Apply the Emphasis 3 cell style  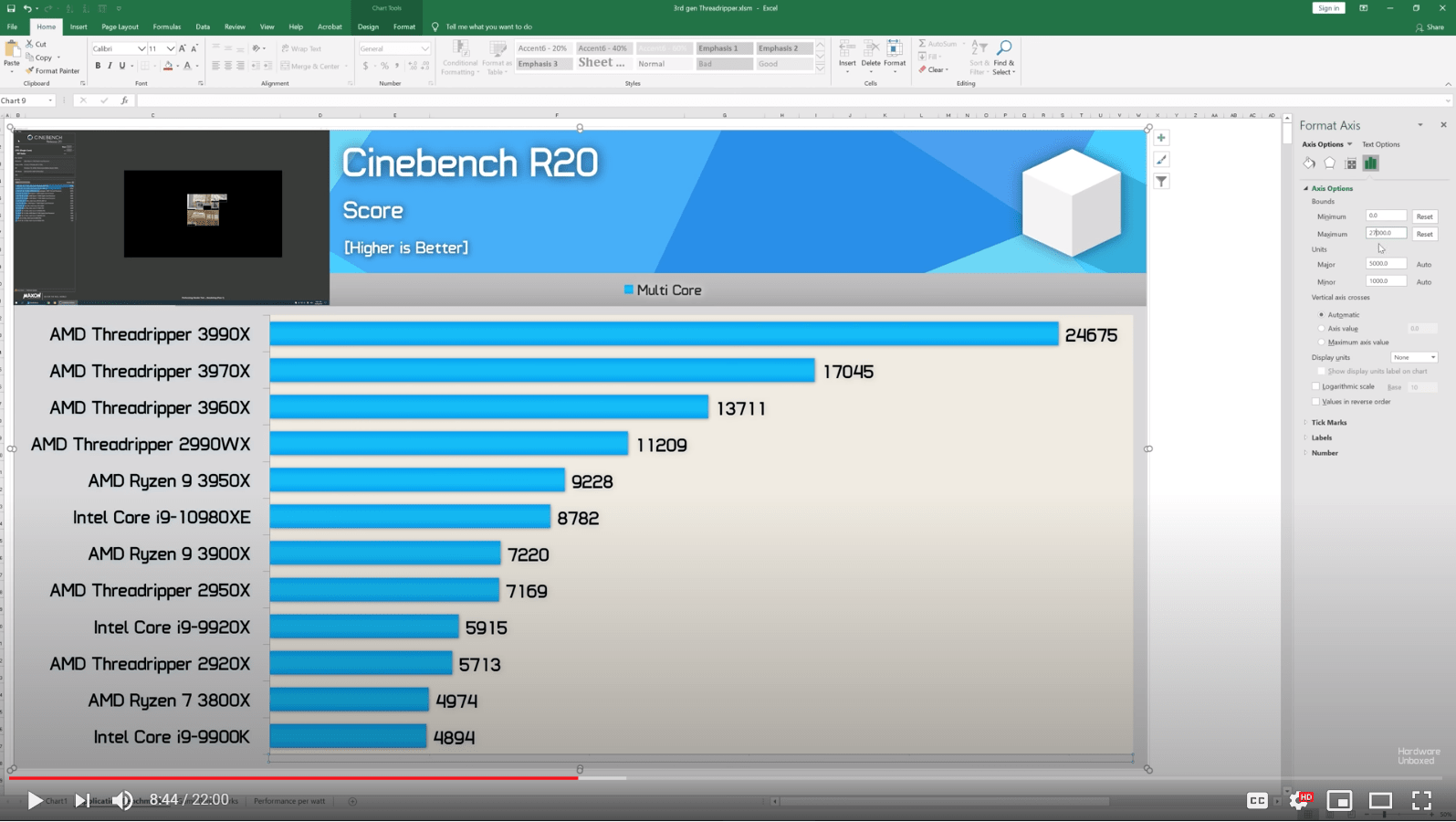point(544,64)
